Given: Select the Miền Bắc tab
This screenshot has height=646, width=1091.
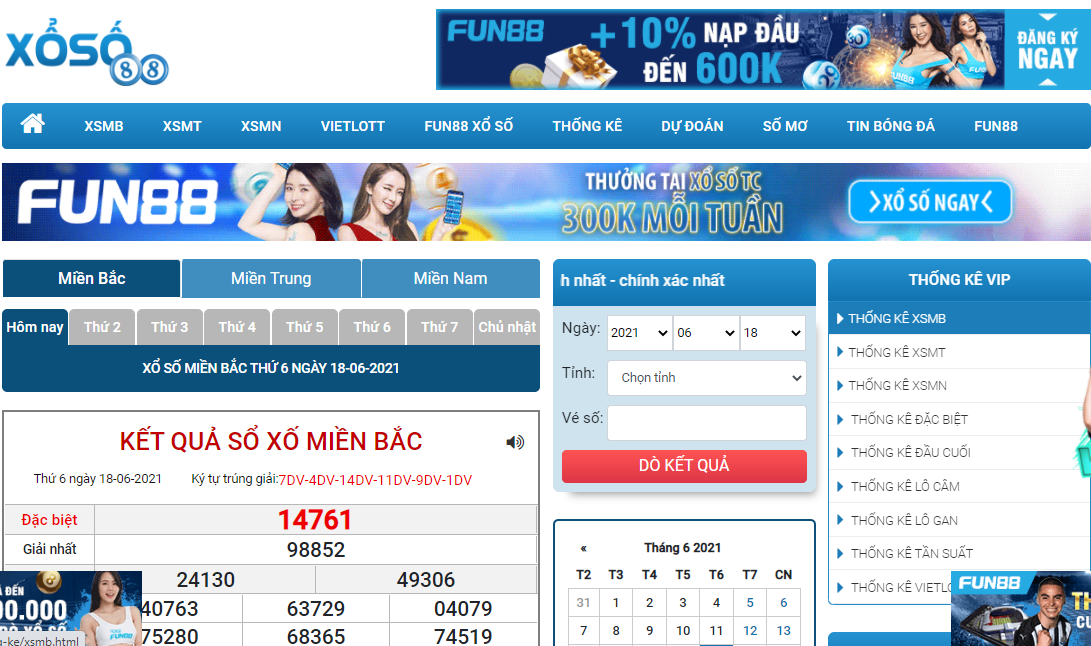Looking at the screenshot, I should click(x=92, y=278).
